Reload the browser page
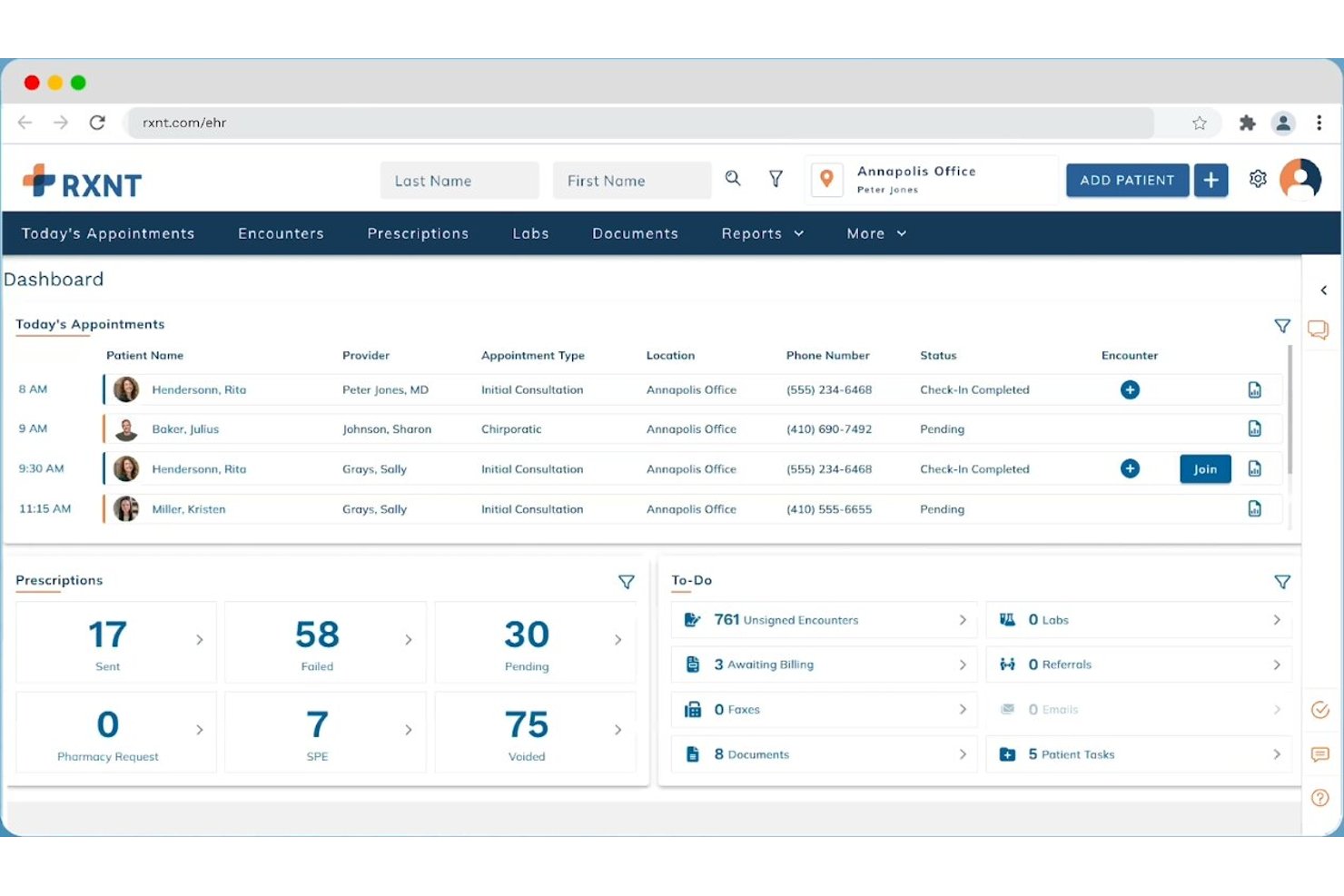 click(x=97, y=123)
